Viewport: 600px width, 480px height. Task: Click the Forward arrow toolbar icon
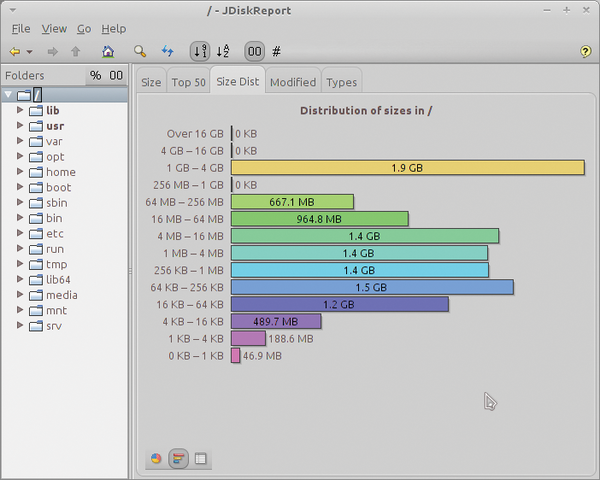tap(52, 51)
